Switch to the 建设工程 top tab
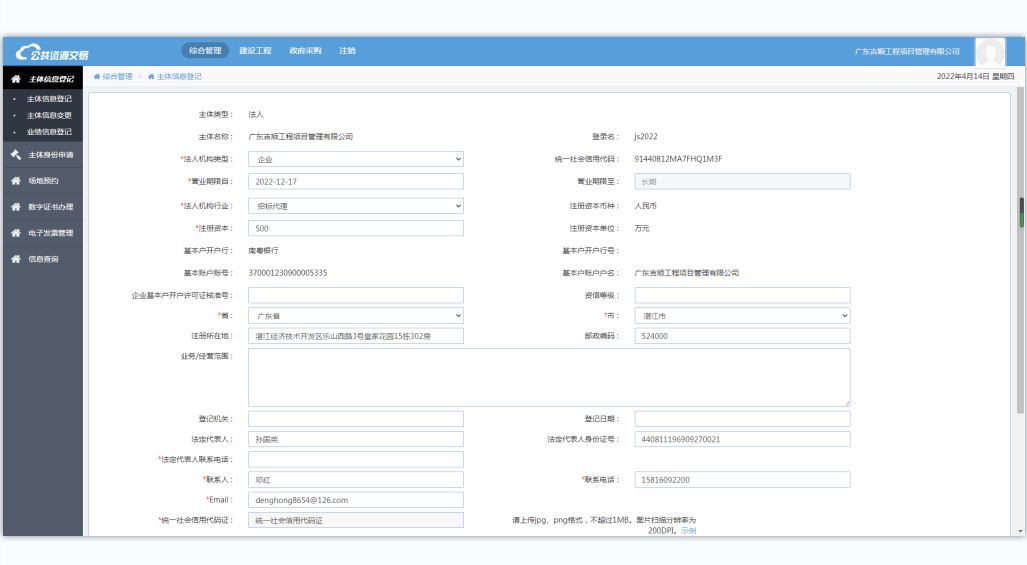1027x565 pixels. (x=255, y=50)
